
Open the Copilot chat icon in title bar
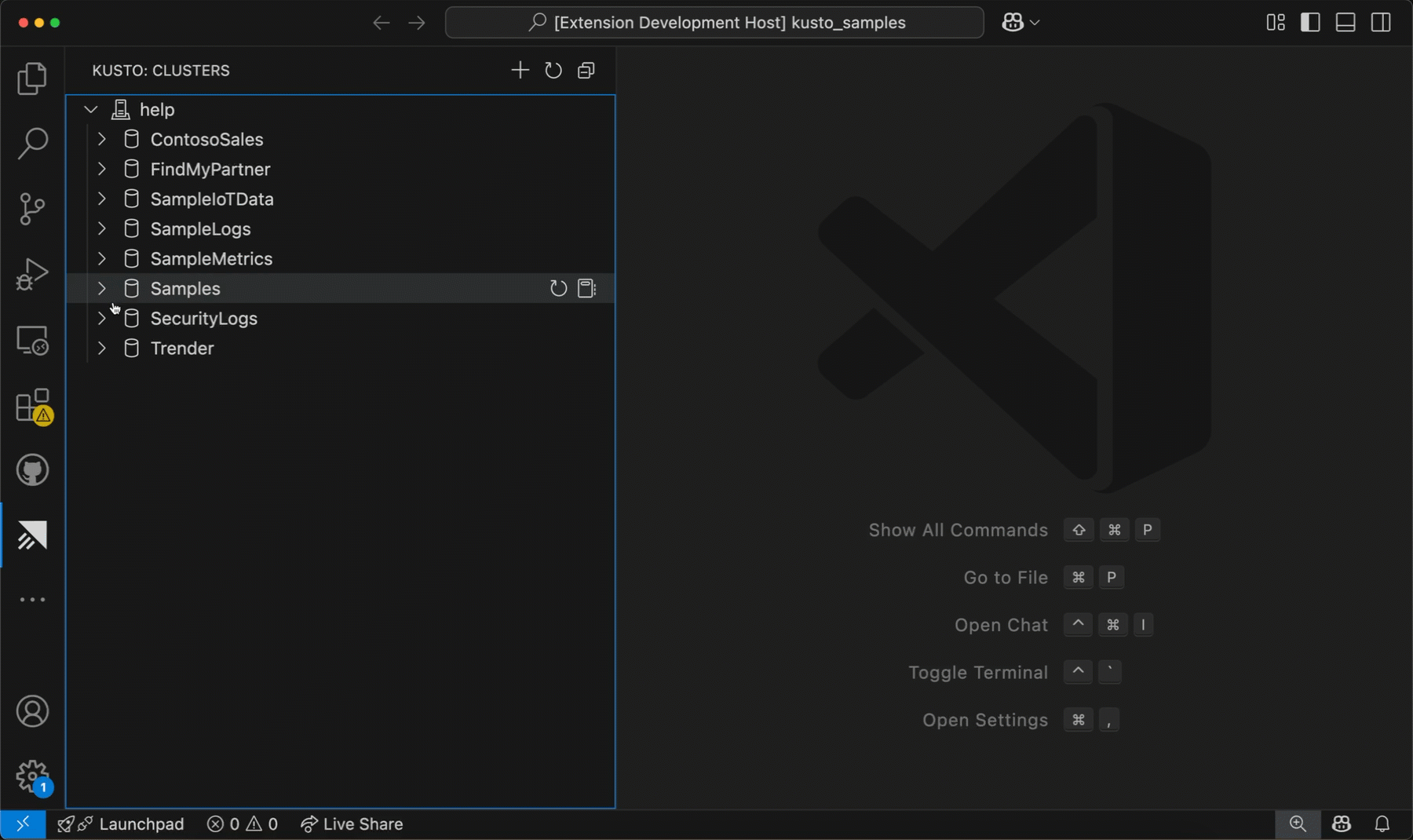point(1013,23)
